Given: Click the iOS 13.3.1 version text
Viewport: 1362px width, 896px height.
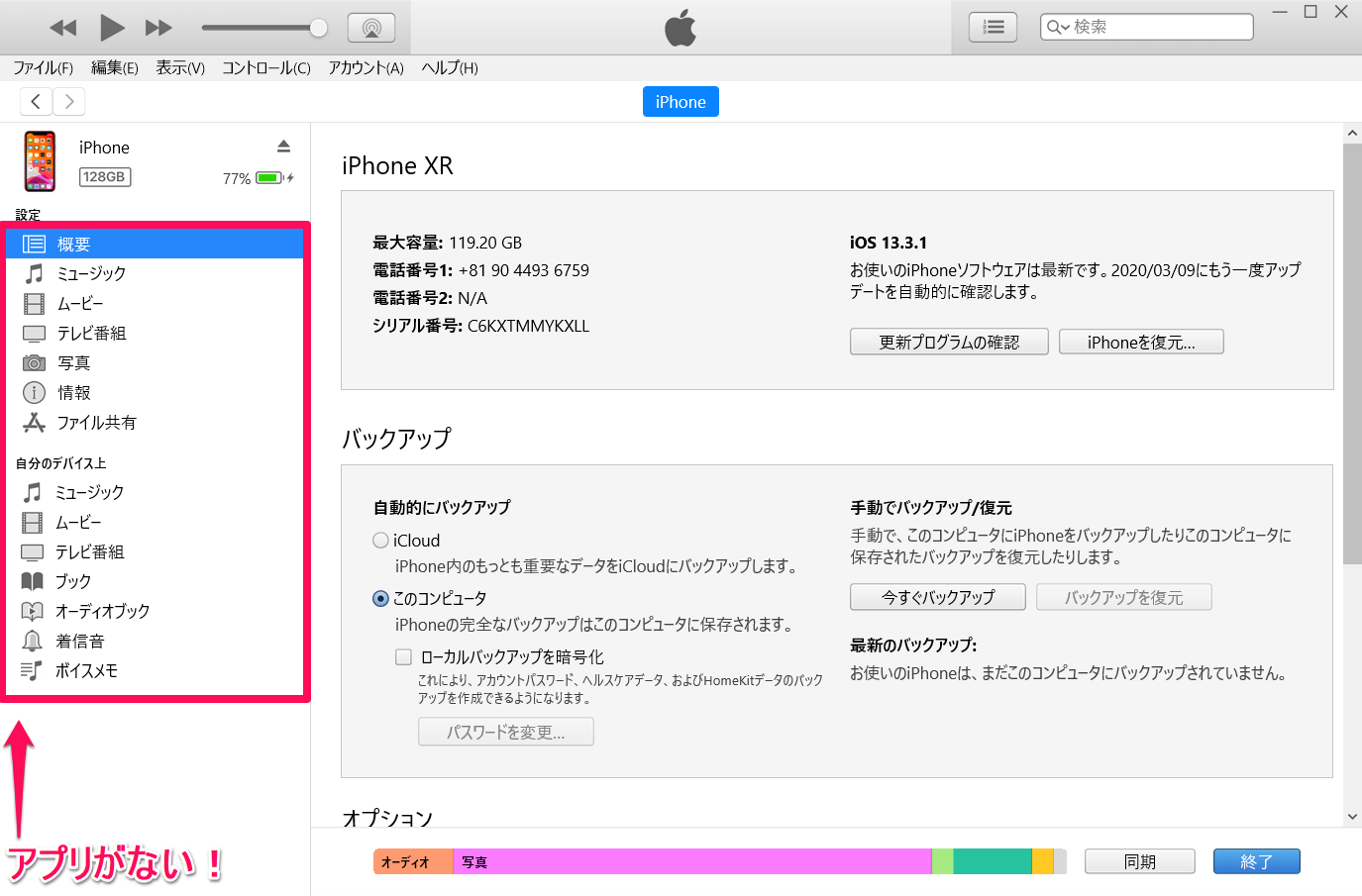Looking at the screenshot, I should [889, 243].
